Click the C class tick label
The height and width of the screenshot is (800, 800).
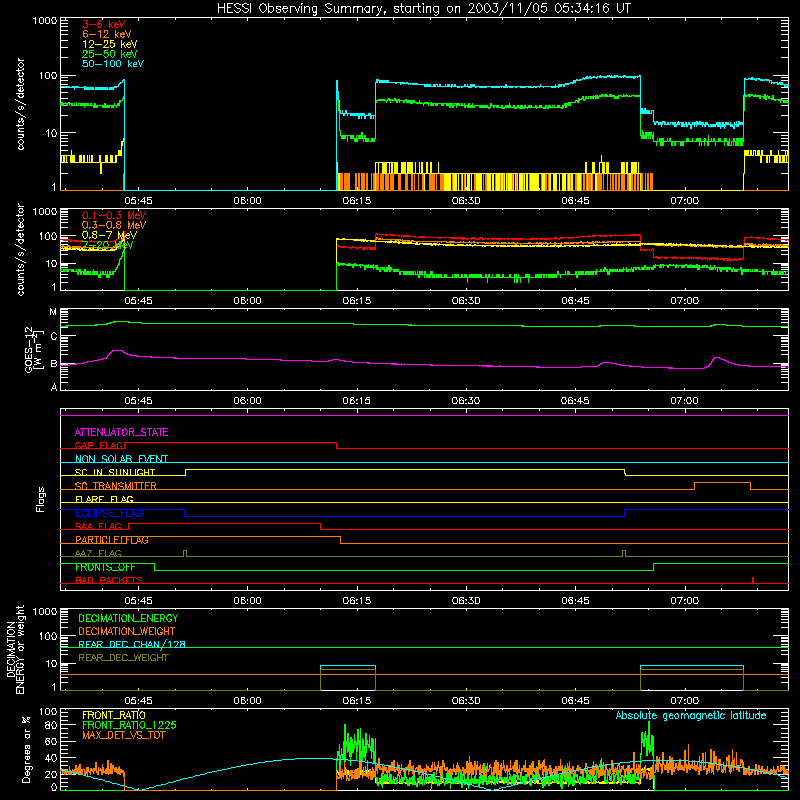pos(53,337)
